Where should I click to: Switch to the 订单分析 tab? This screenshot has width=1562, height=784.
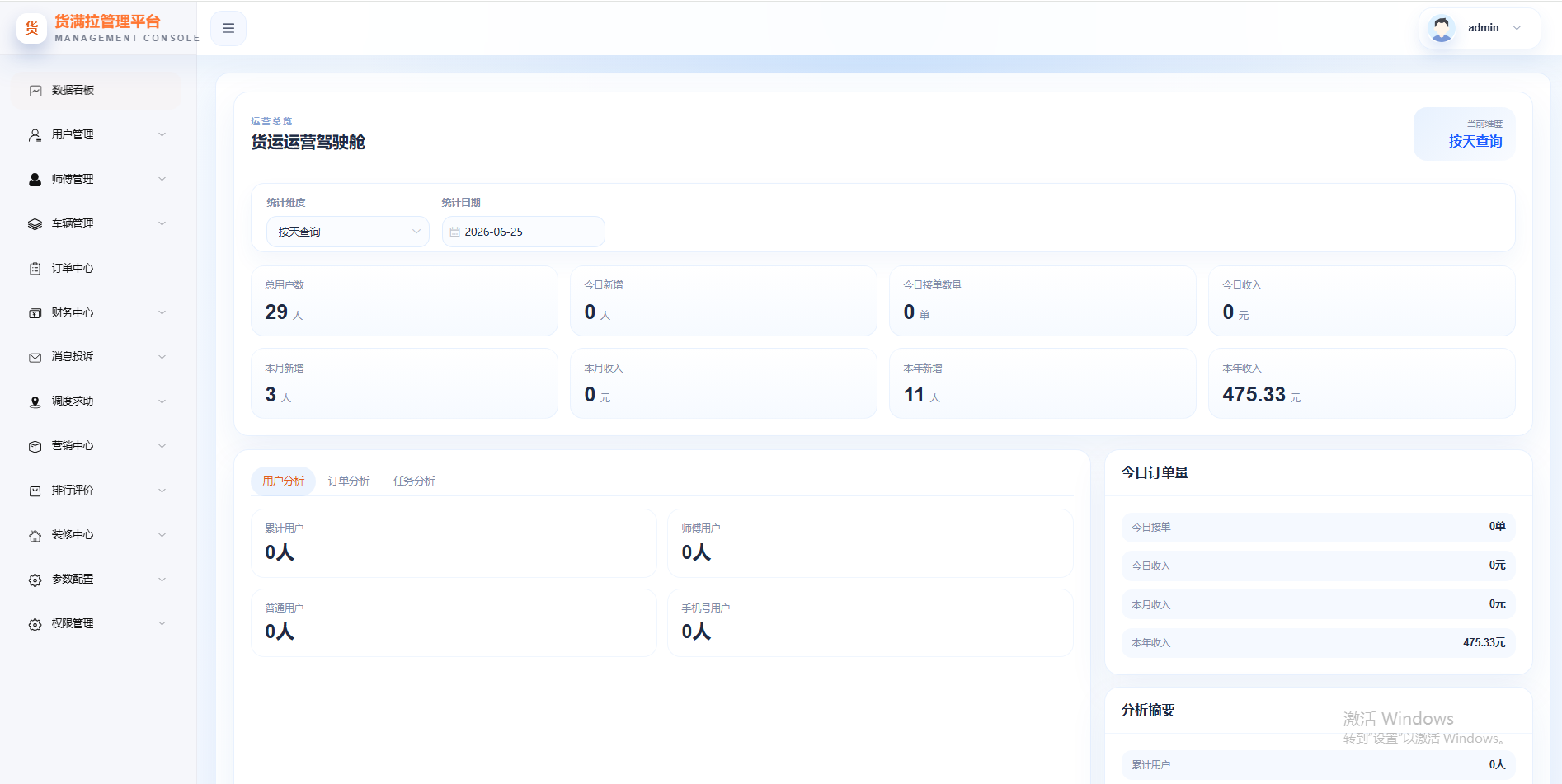tap(349, 481)
